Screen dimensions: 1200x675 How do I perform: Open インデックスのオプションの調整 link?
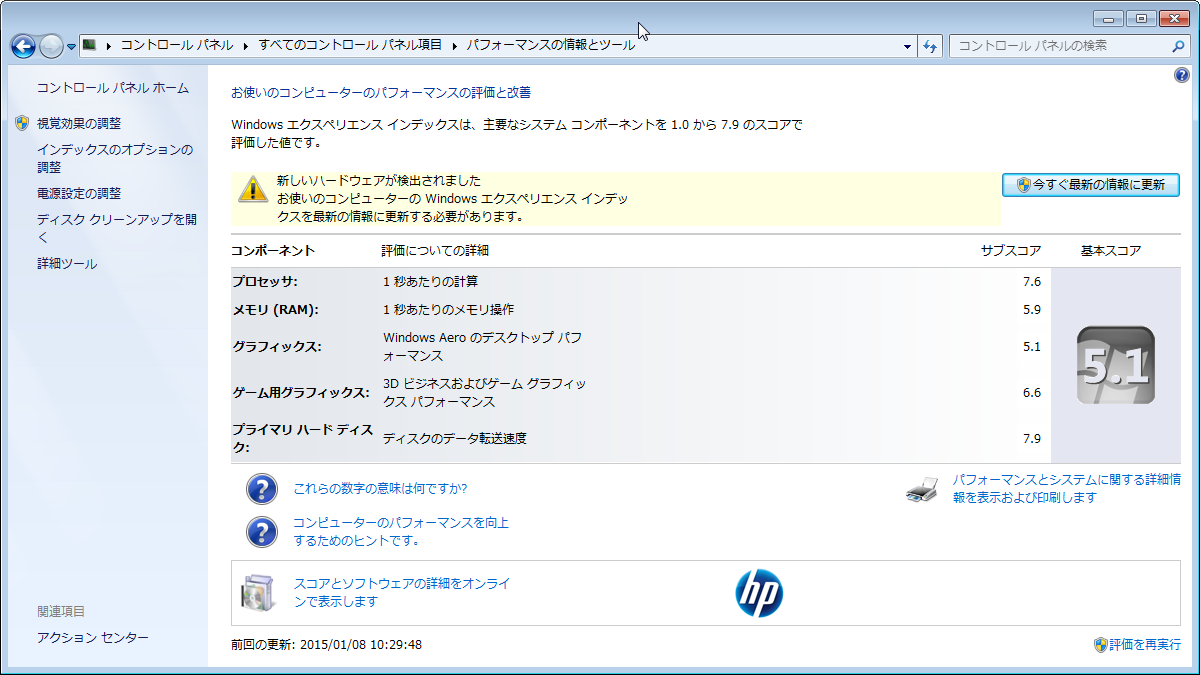pyautogui.click(x=115, y=158)
